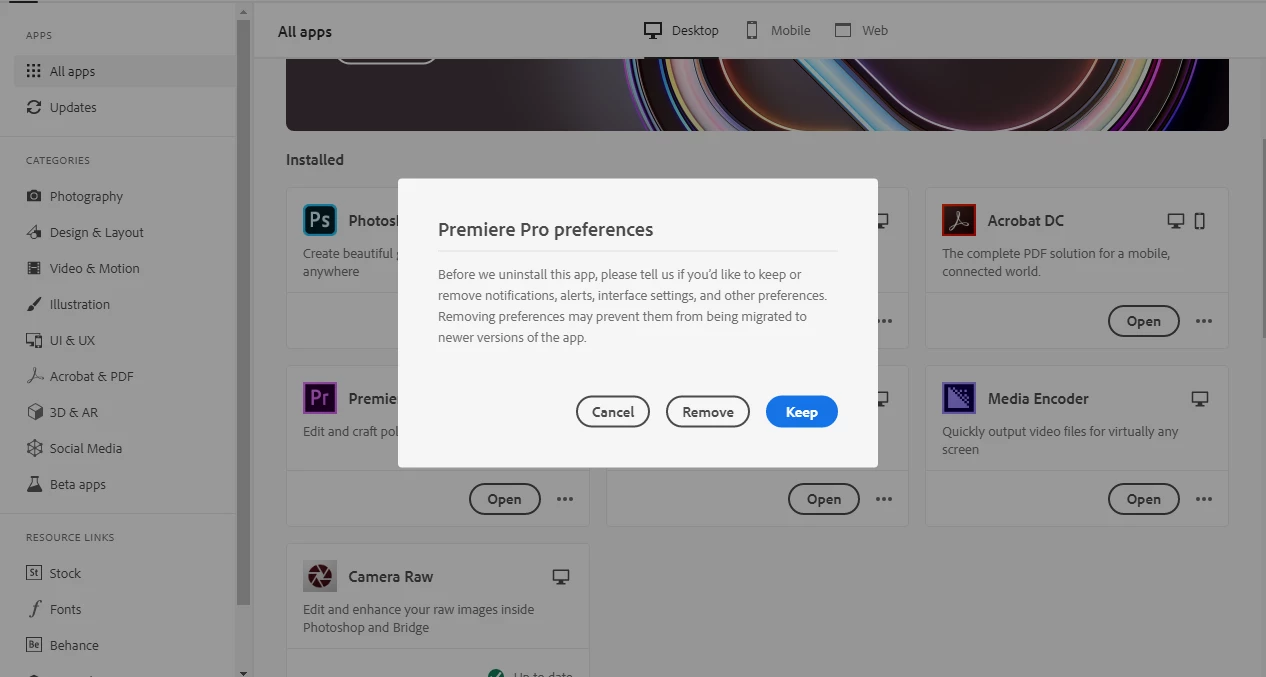The width and height of the screenshot is (1266, 677).
Task: Click the sidebar scrollbar down arrow
Action: tap(243, 671)
